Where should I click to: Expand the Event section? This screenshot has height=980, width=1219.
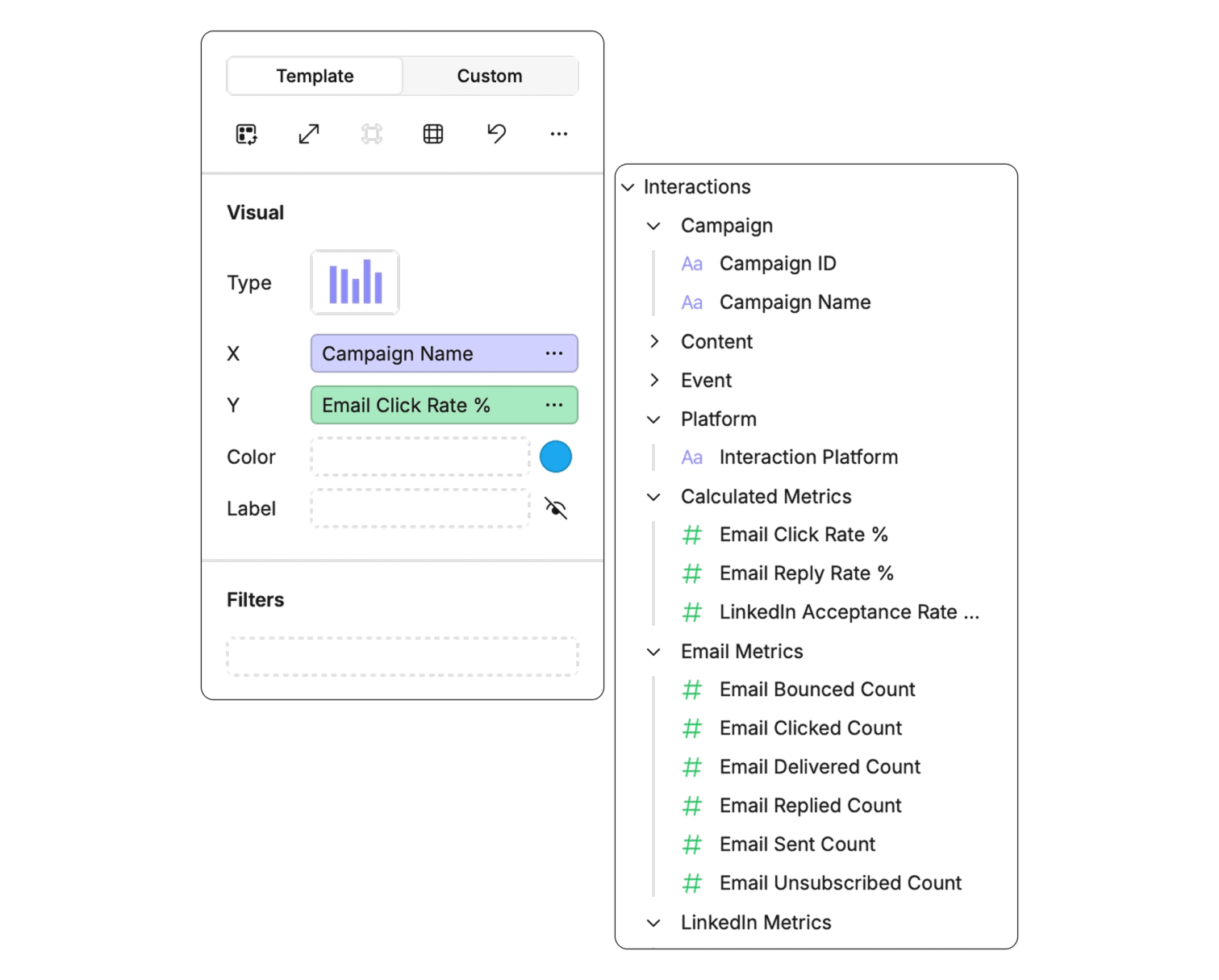[654, 380]
